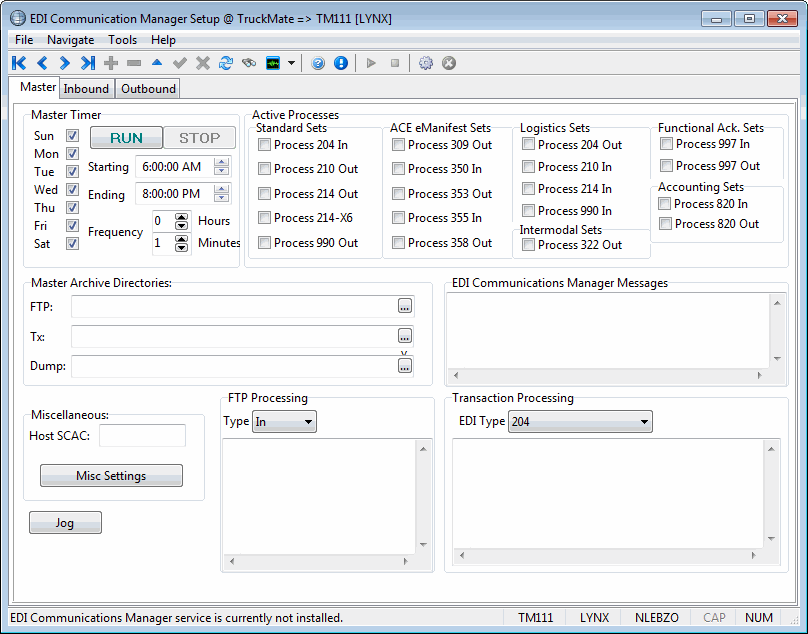Click the green monitor toolbar icon
Image resolution: width=808 pixels, height=634 pixels.
[x=273, y=63]
